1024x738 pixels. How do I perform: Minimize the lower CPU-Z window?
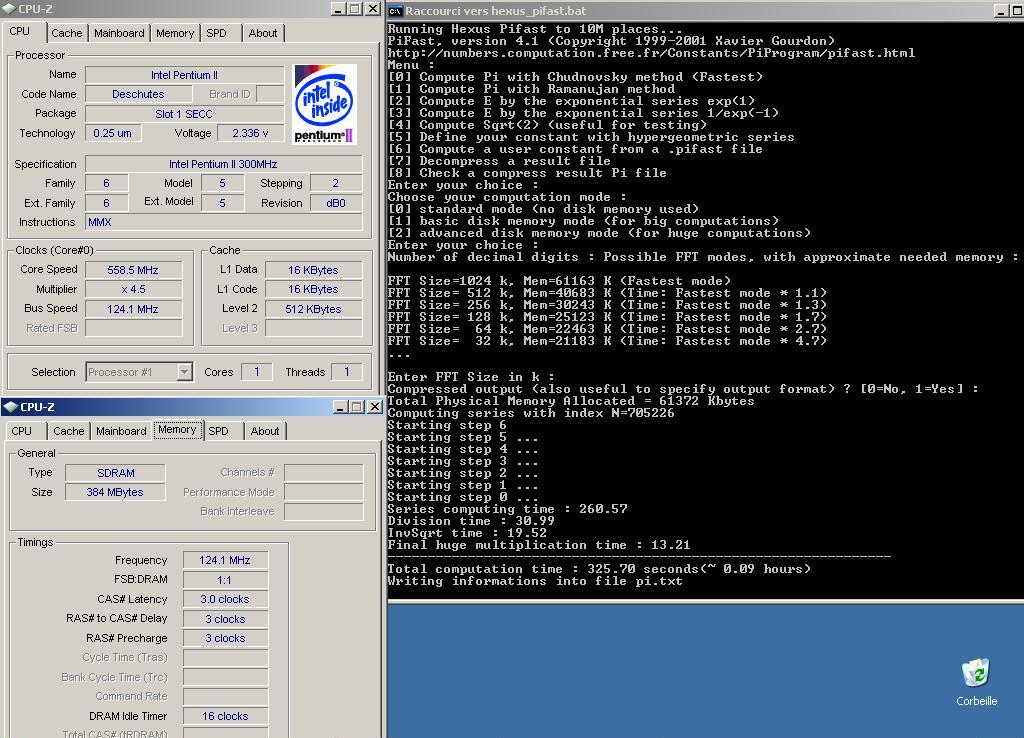click(x=340, y=407)
